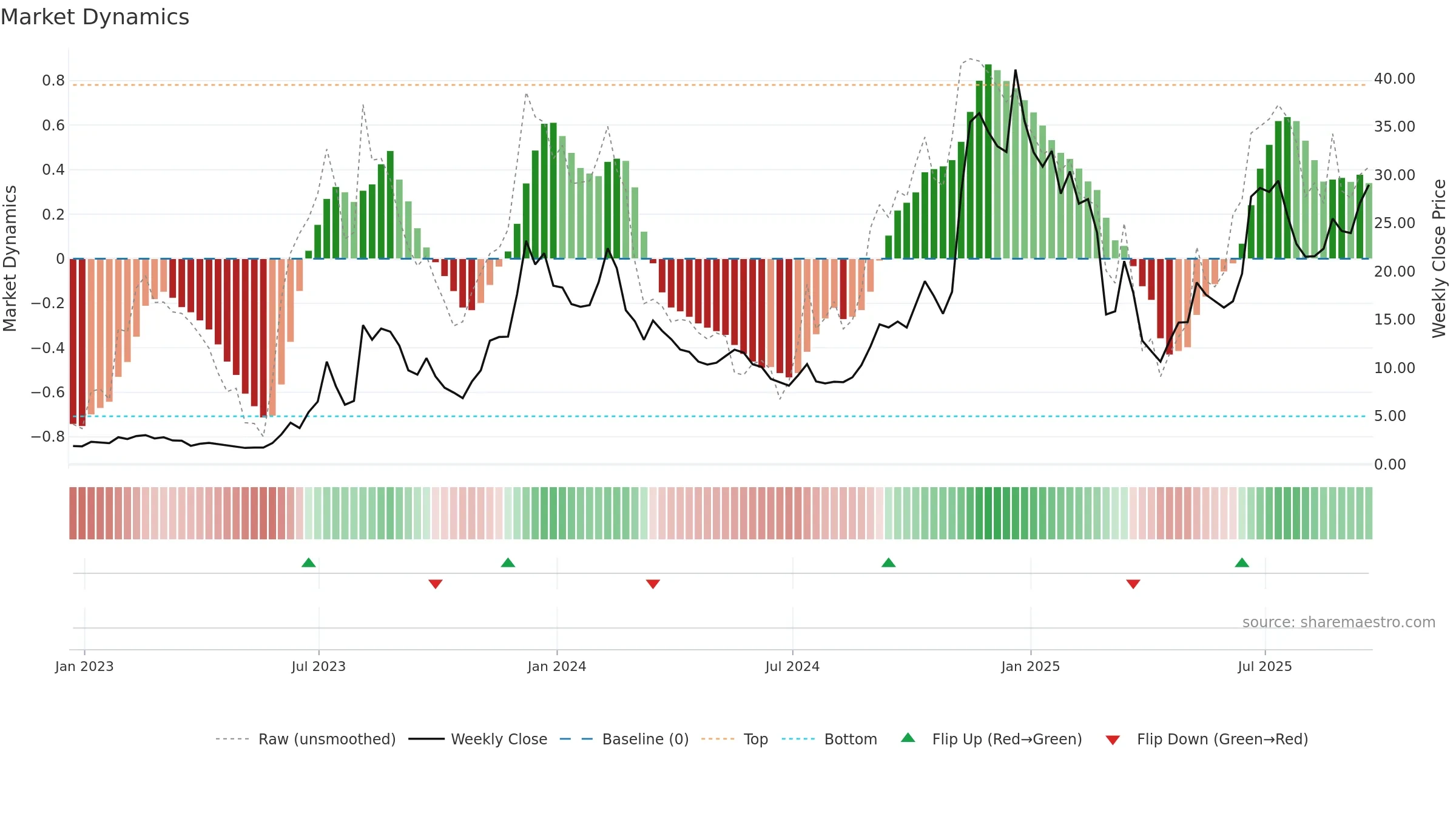Click the Market Dynamics chart title
This screenshot has width=1456, height=819.
(95, 17)
